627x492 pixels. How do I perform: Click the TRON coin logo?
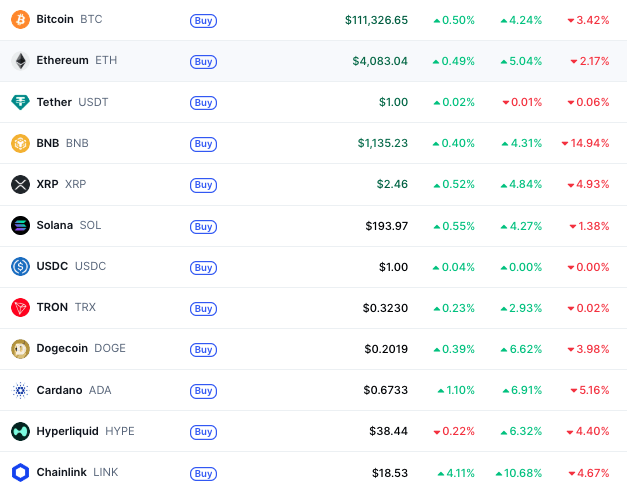tap(20, 308)
